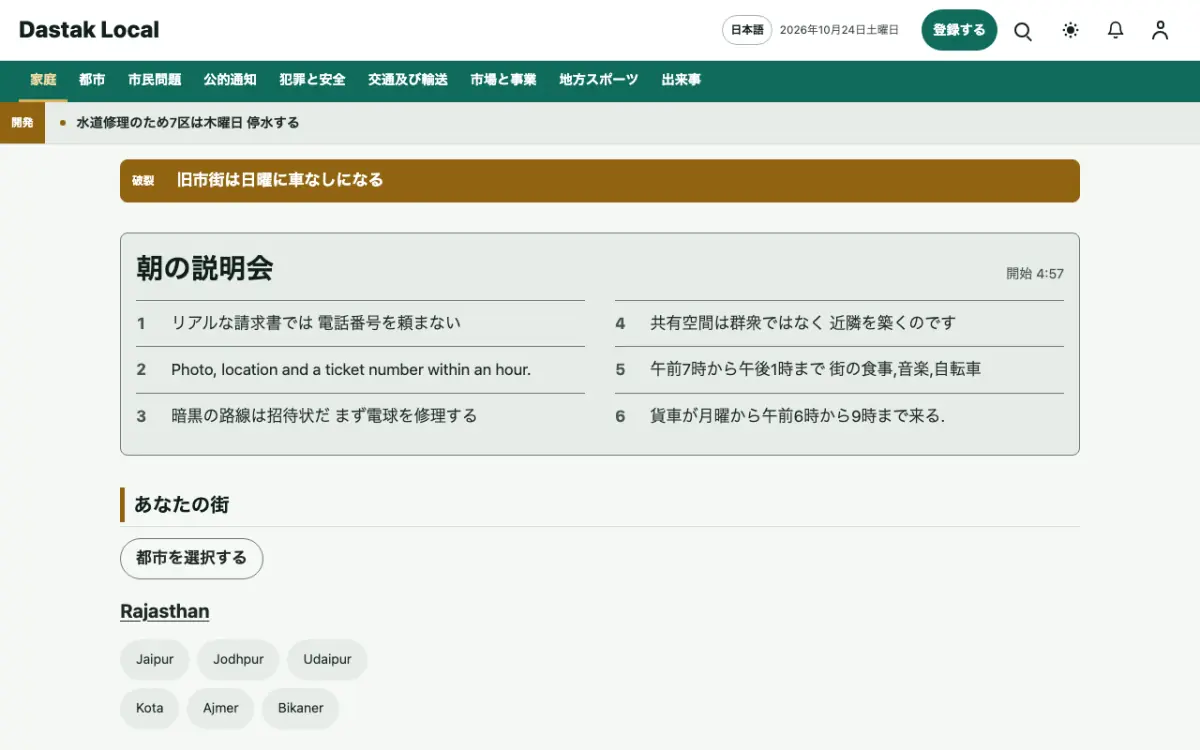Open the 市場と事業 menu item

pos(503,80)
